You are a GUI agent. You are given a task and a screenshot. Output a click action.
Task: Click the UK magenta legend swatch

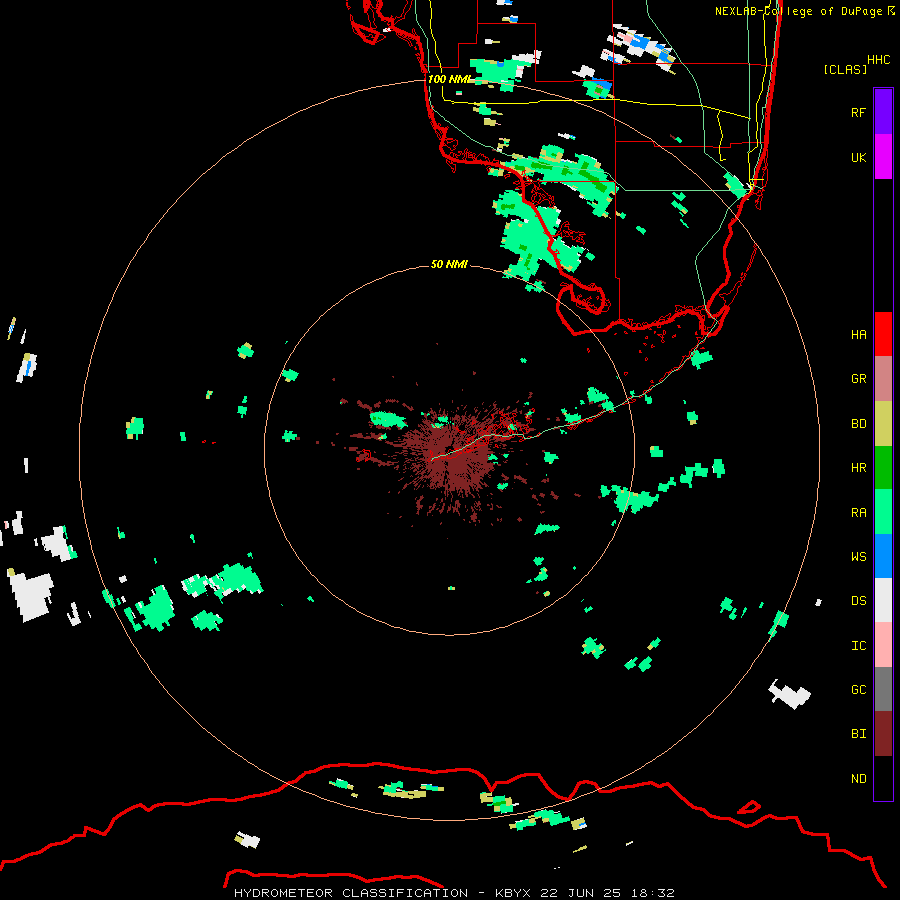883,157
